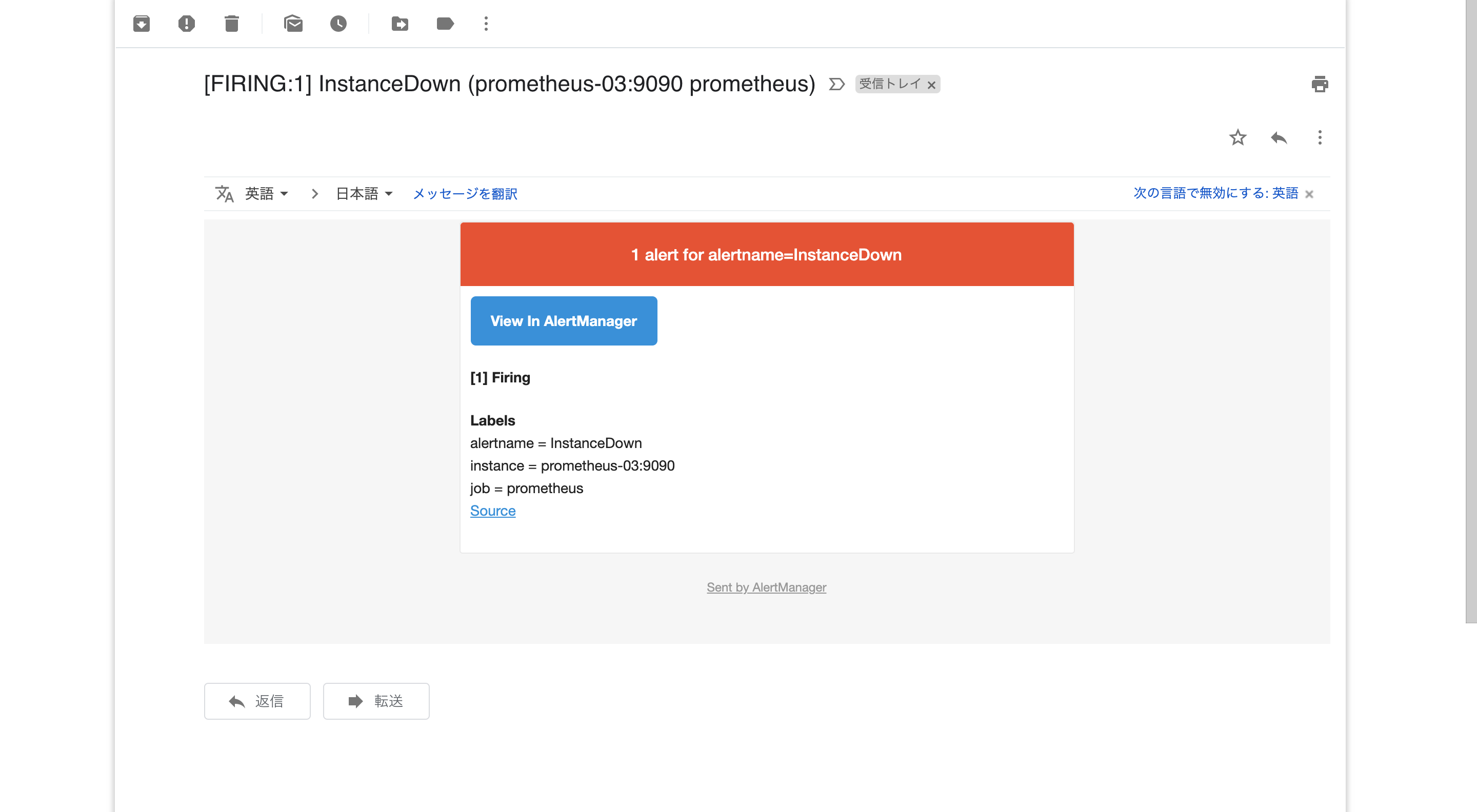This screenshot has width=1477, height=812.
Task: Click the '[1] Firing' heading
Action: point(500,378)
